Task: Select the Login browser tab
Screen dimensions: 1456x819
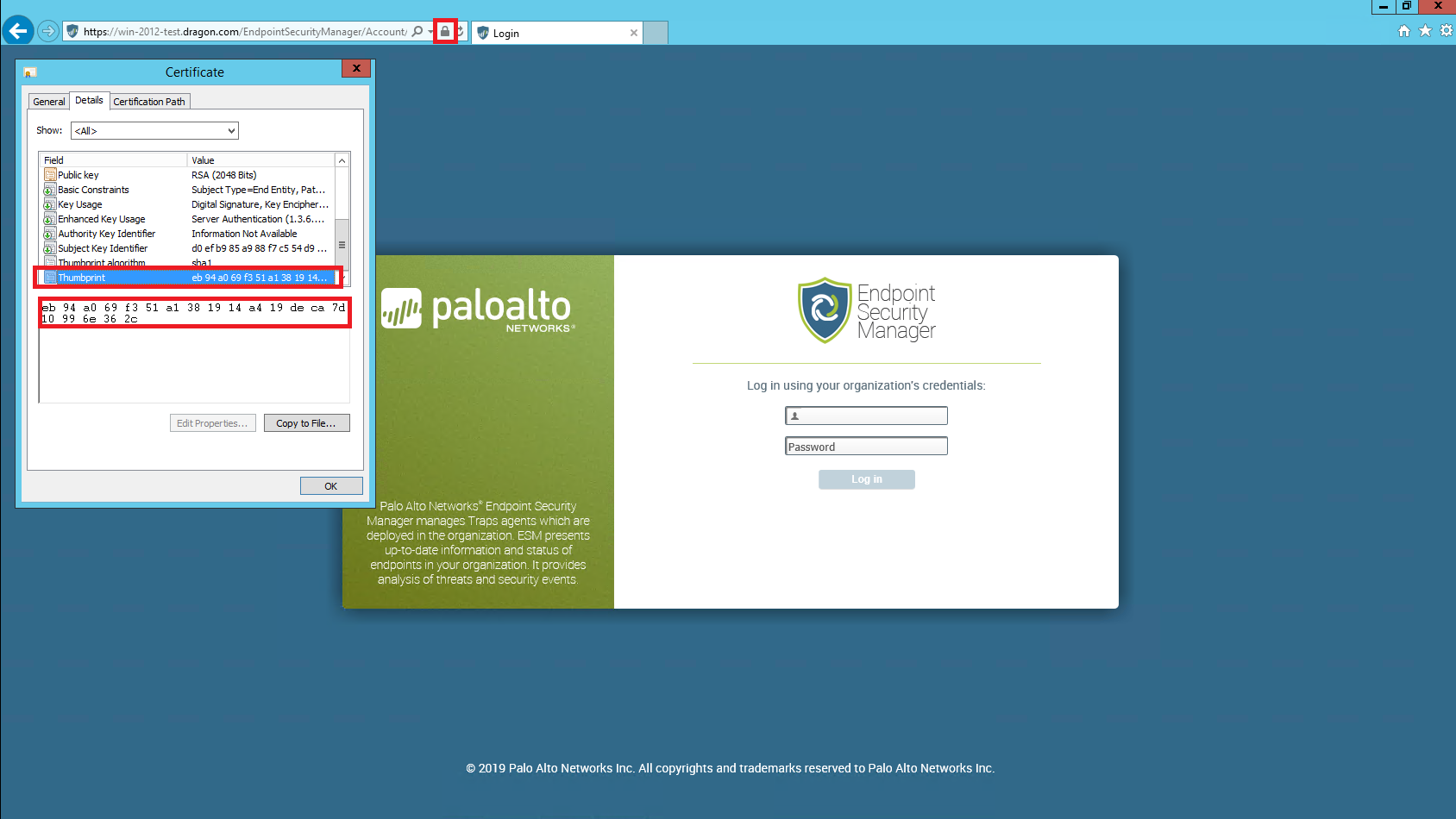Action: click(558, 33)
